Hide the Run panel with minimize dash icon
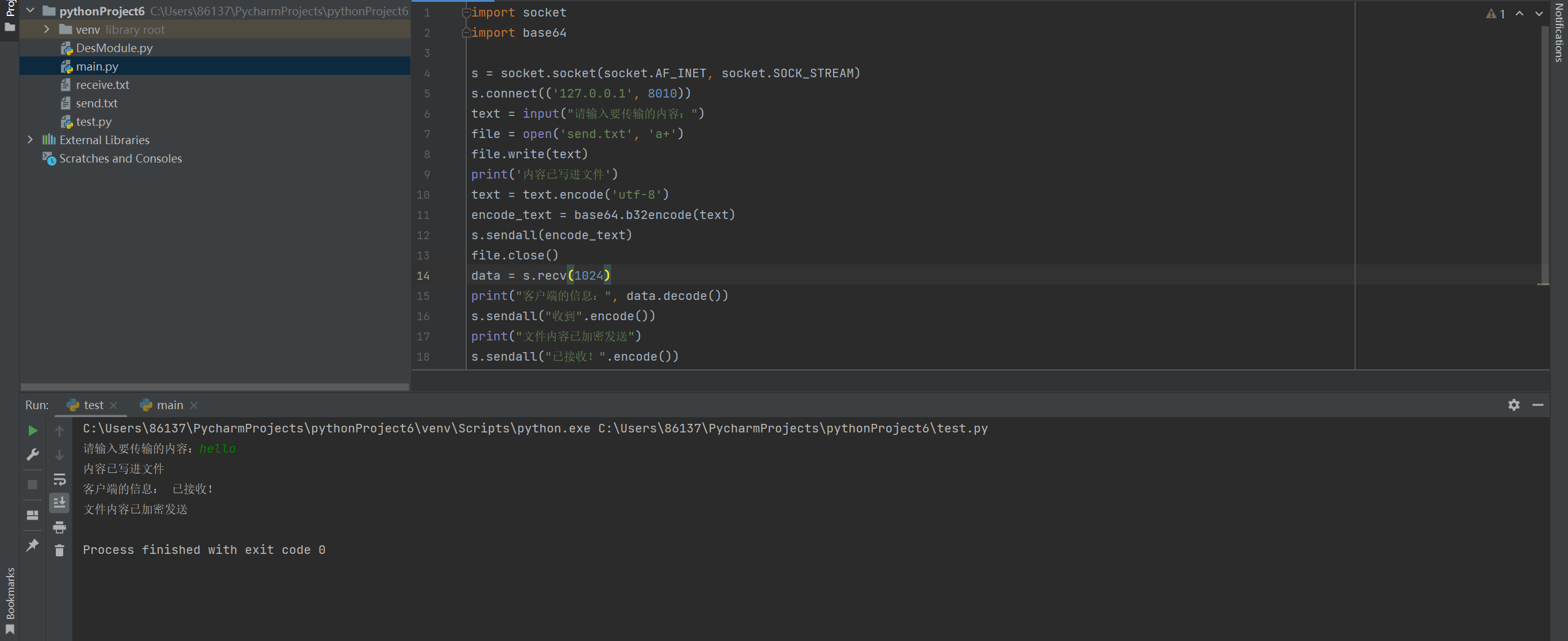 1537,405
